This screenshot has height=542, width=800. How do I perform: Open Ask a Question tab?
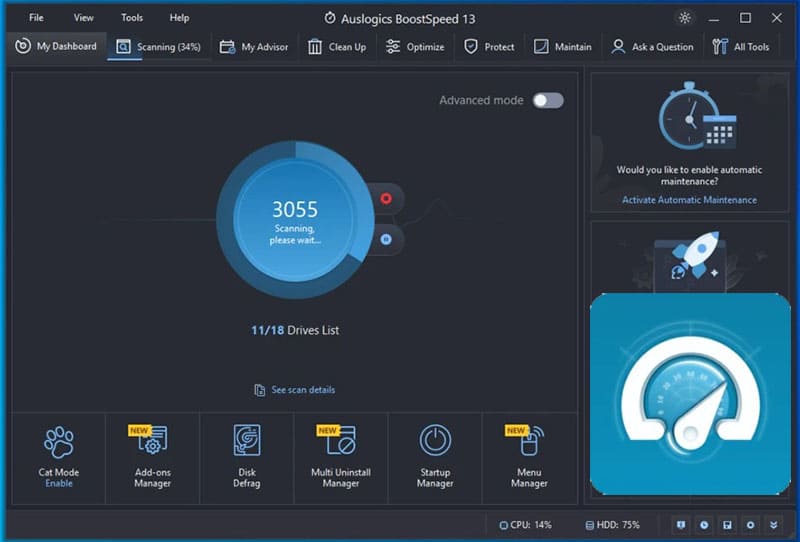(x=653, y=47)
